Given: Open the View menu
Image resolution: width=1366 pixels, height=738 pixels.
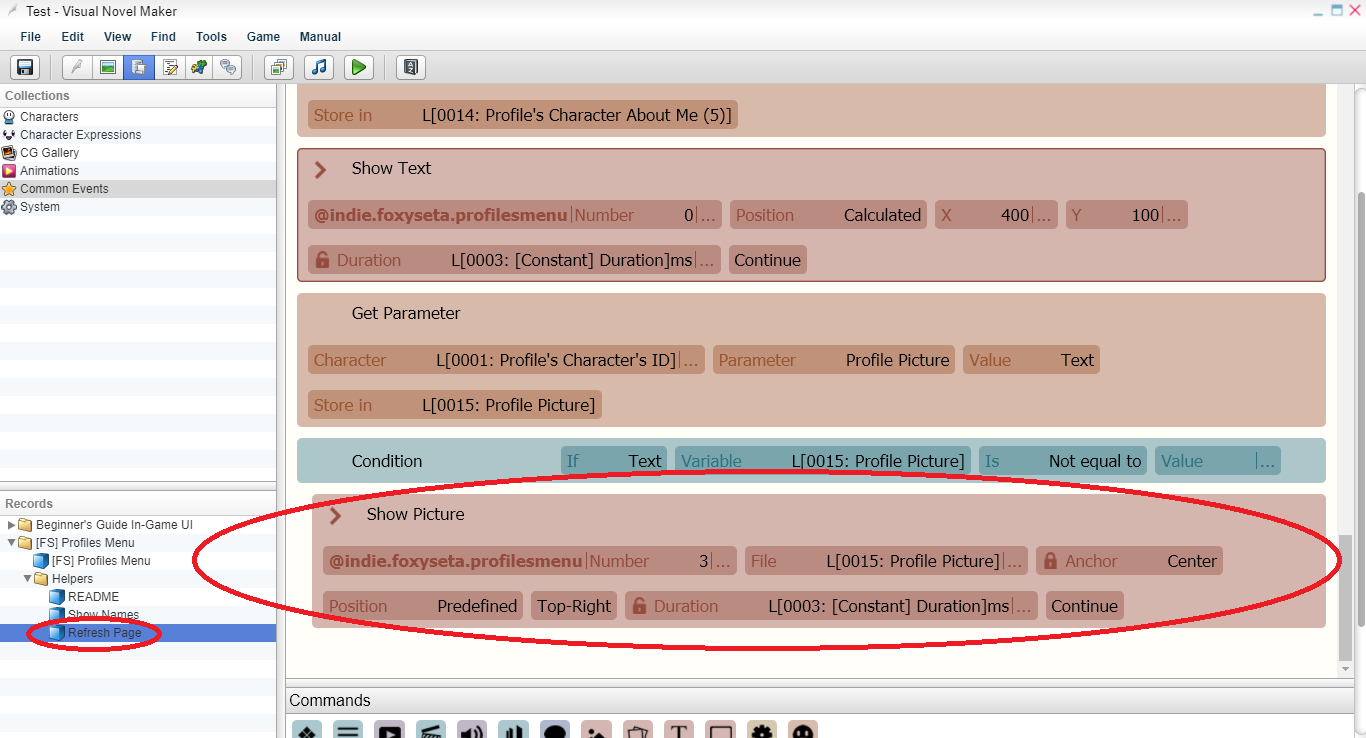Looking at the screenshot, I should coord(118,37).
